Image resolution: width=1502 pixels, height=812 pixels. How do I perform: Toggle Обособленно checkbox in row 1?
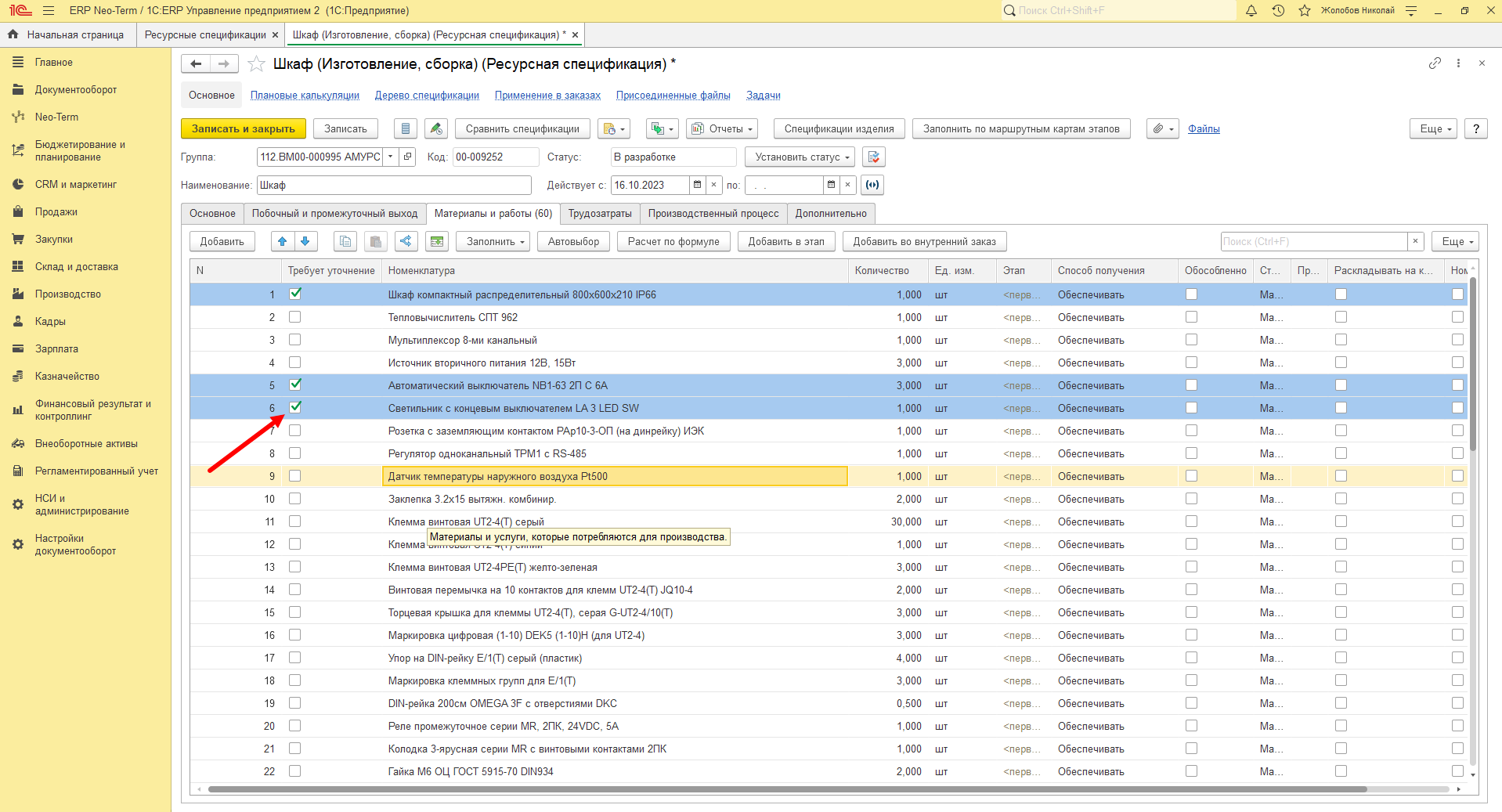1191,294
